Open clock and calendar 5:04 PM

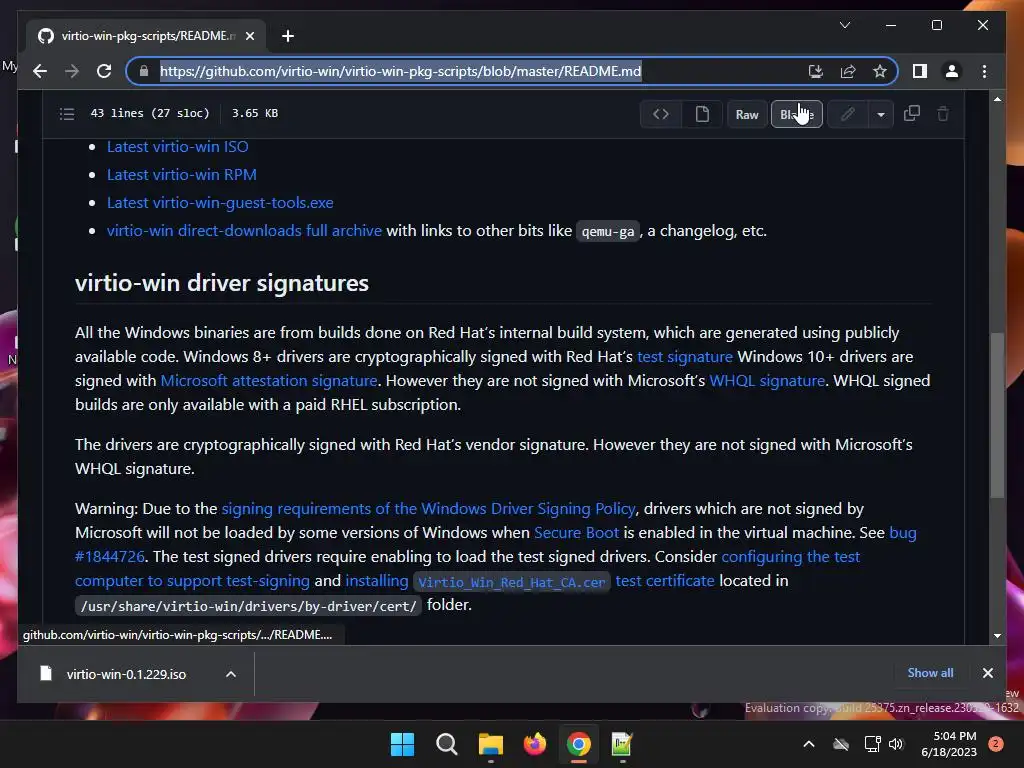[949, 744]
